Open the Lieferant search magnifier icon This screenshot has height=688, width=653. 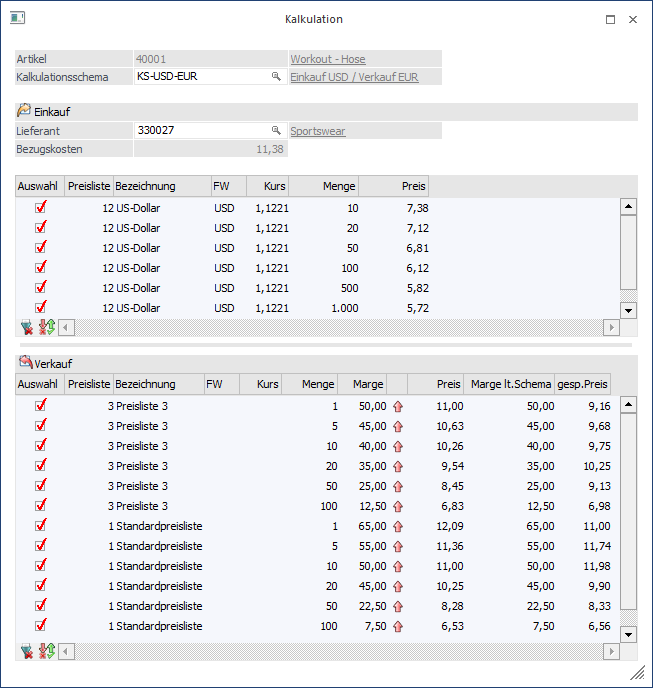(x=276, y=130)
